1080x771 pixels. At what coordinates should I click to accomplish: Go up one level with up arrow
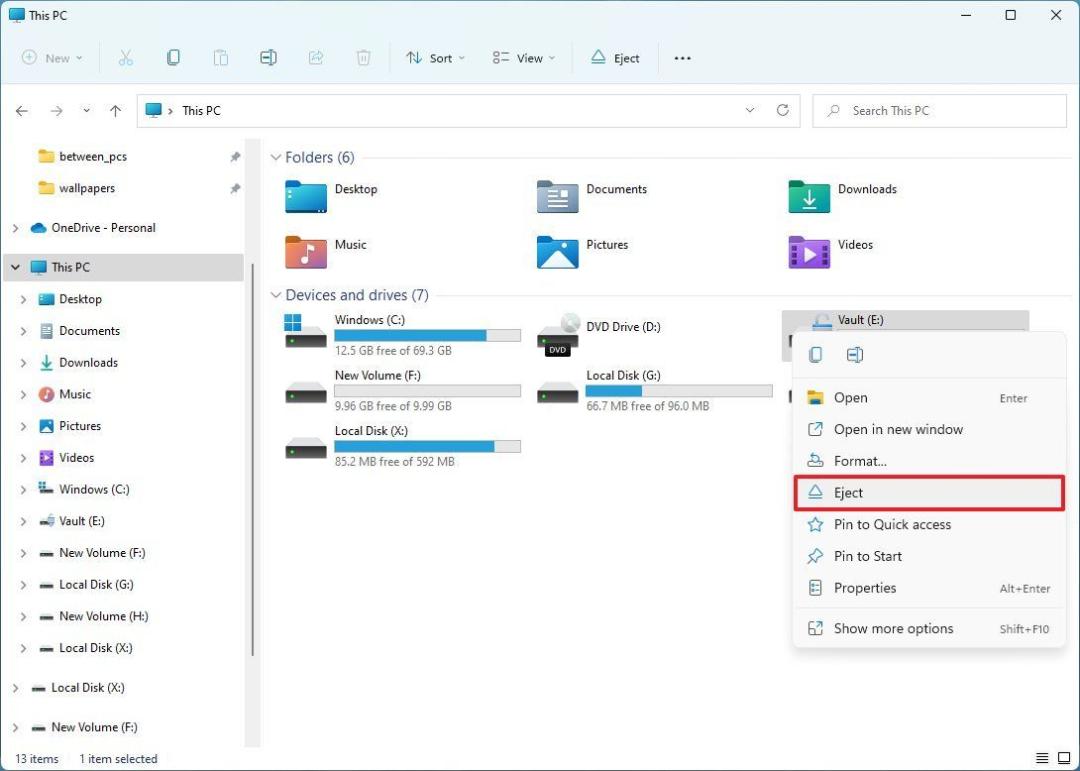(x=115, y=110)
